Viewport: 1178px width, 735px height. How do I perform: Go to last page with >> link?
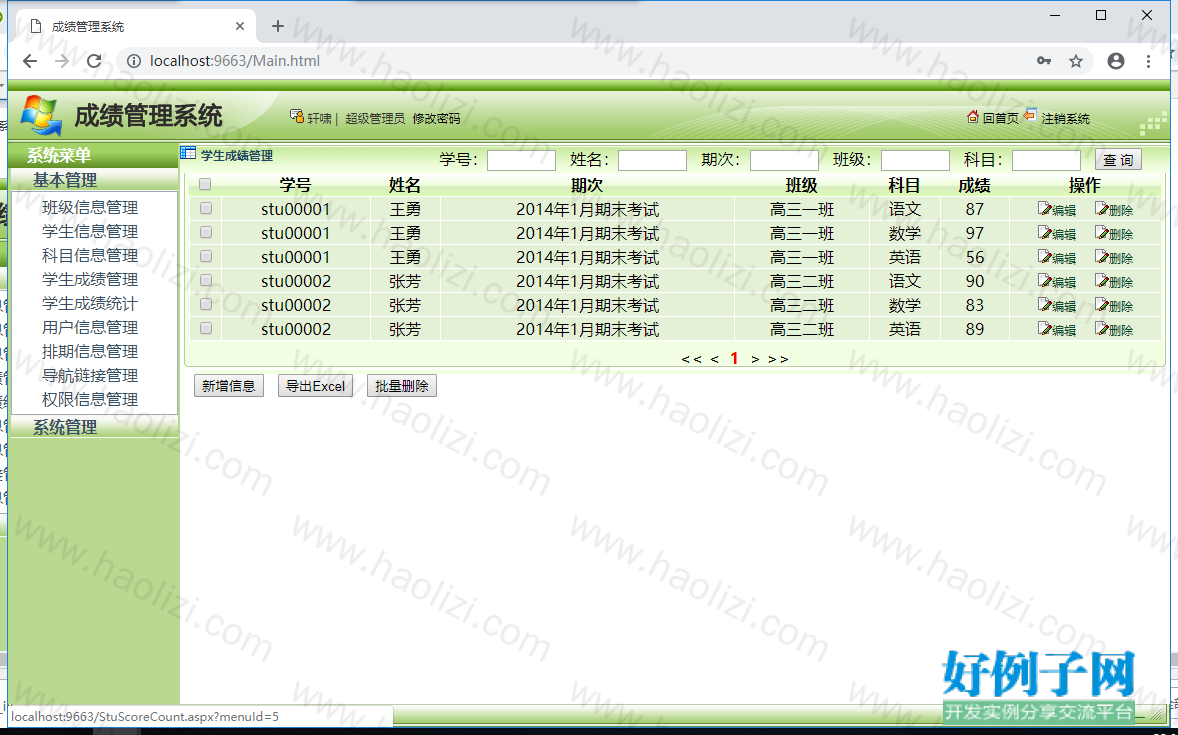pos(778,359)
